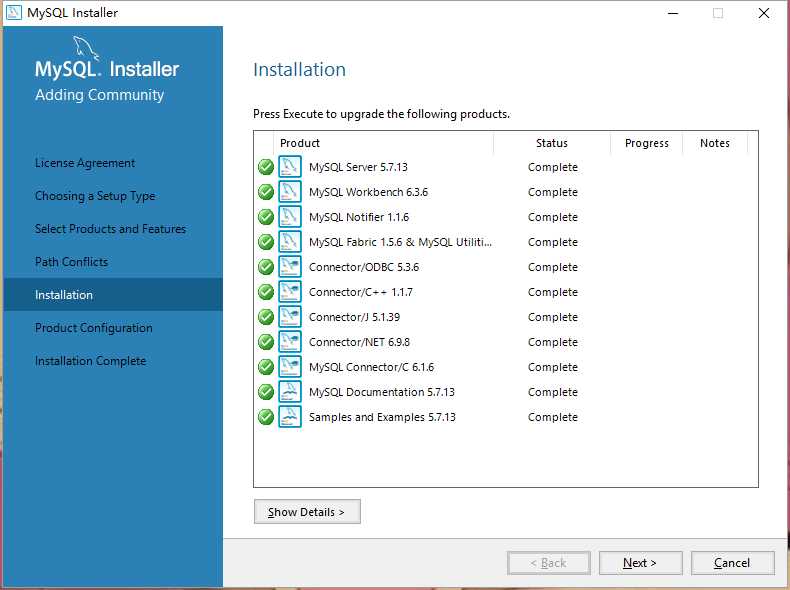This screenshot has width=790, height=590.
Task: Click the Connector/NET 6.9.8 product icon
Action: coord(290,342)
